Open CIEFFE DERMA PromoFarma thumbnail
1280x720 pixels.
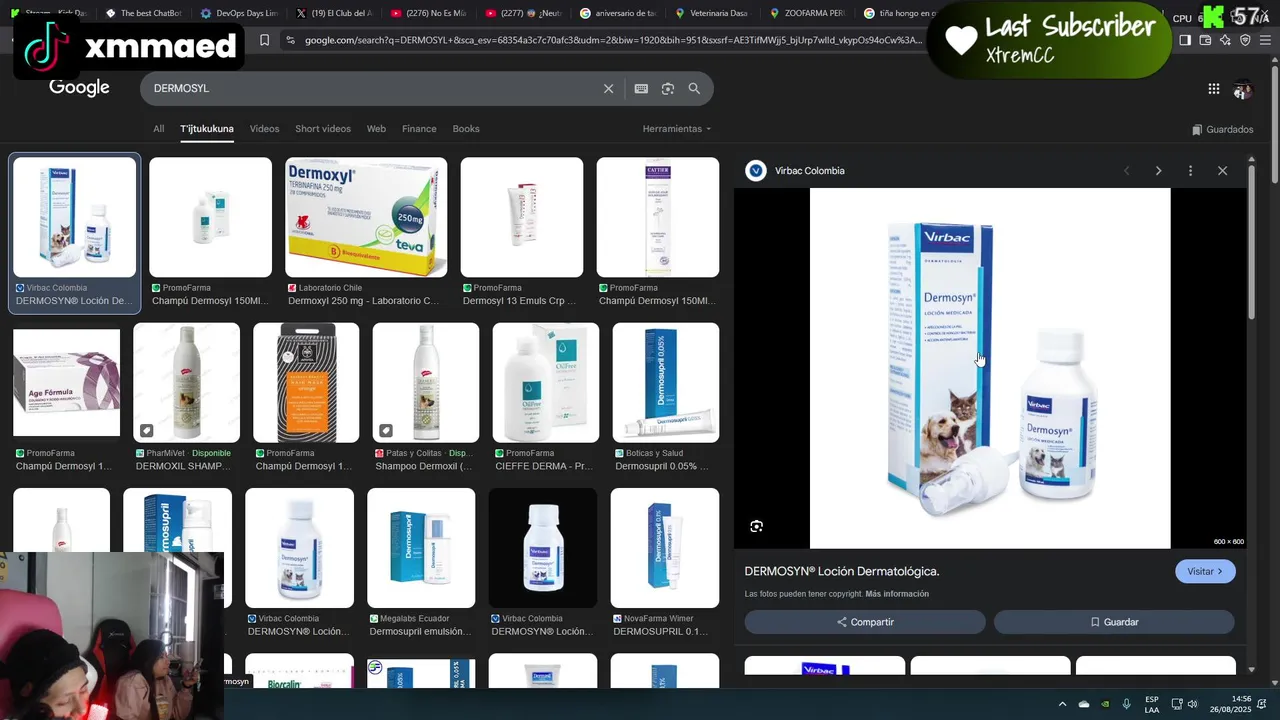coord(546,382)
